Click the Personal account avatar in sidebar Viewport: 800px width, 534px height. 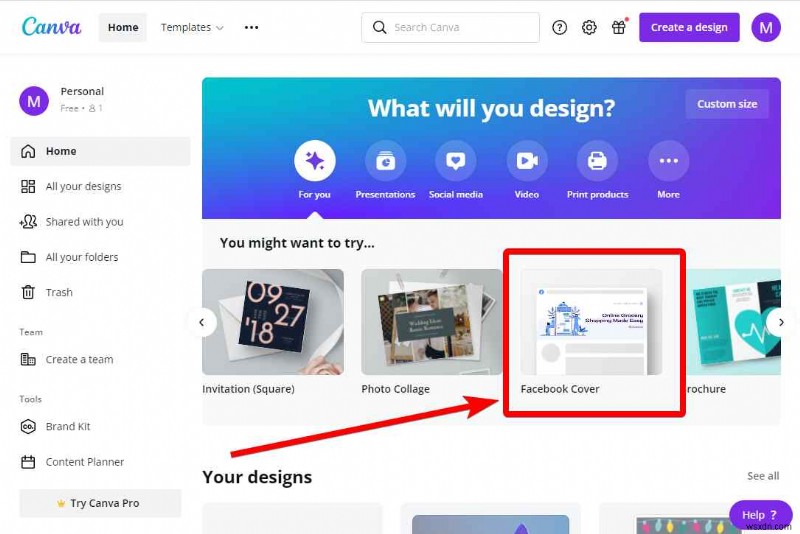coord(34,101)
